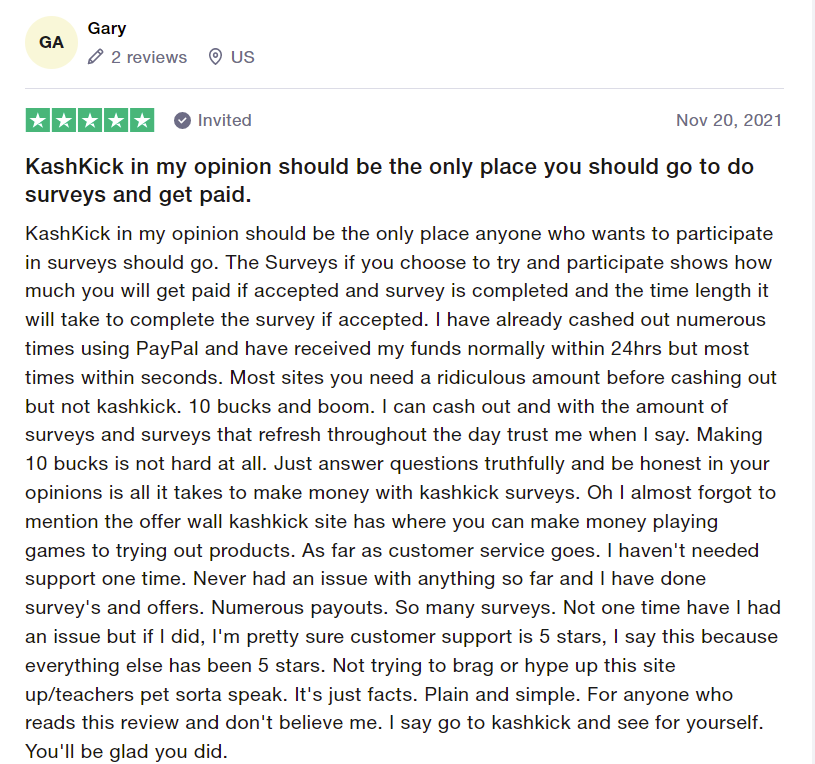Click the Invited checkmark badge icon
This screenshot has height=764, width=815.
182,120
